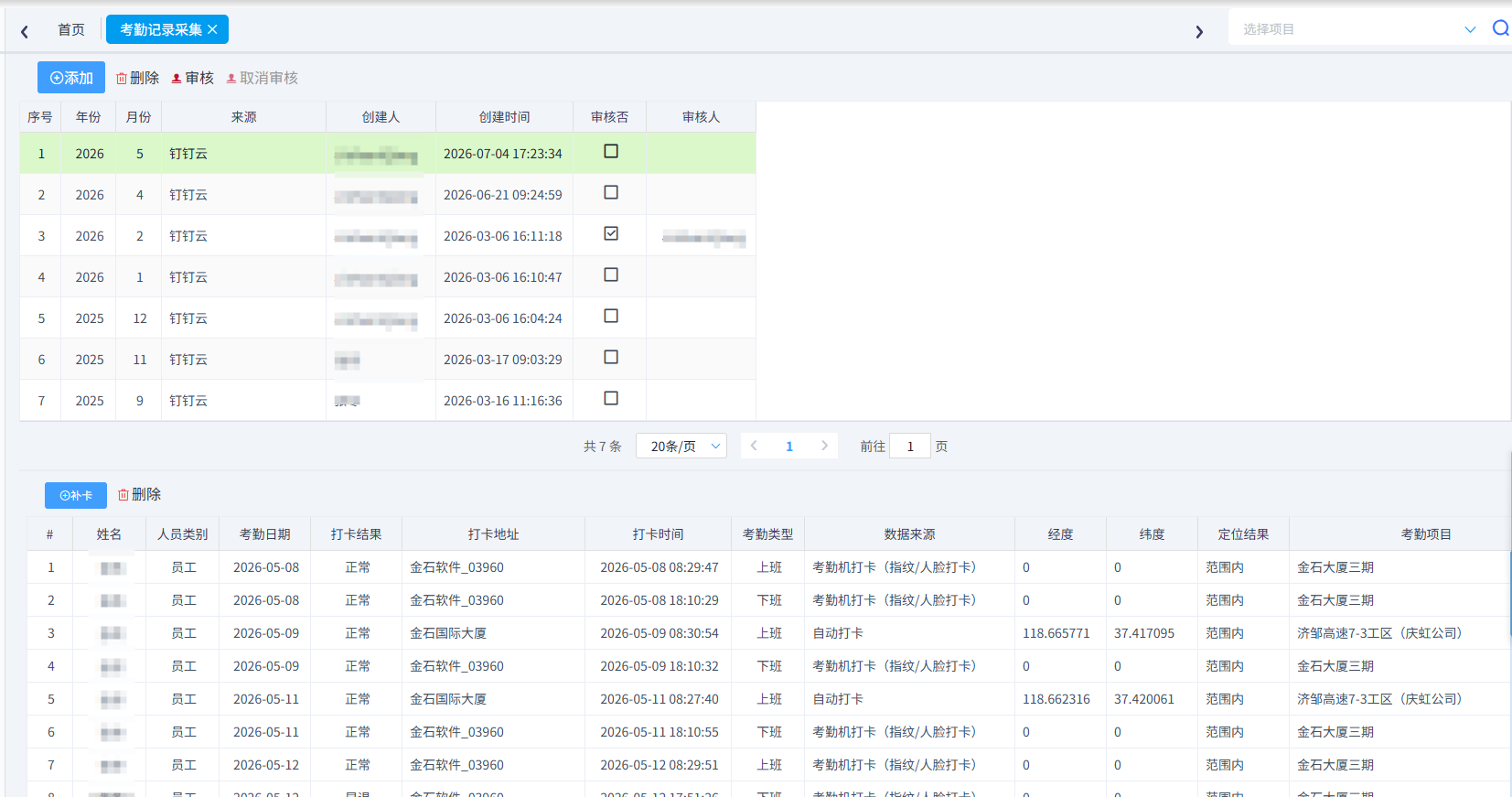Click the 共 7 条 total count text
The width and height of the screenshot is (1512, 797).
(603, 447)
